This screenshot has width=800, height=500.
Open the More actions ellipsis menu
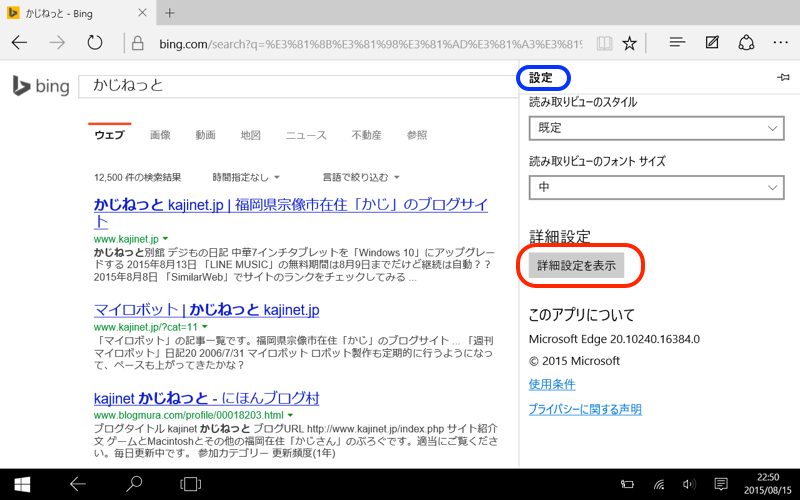point(780,43)
